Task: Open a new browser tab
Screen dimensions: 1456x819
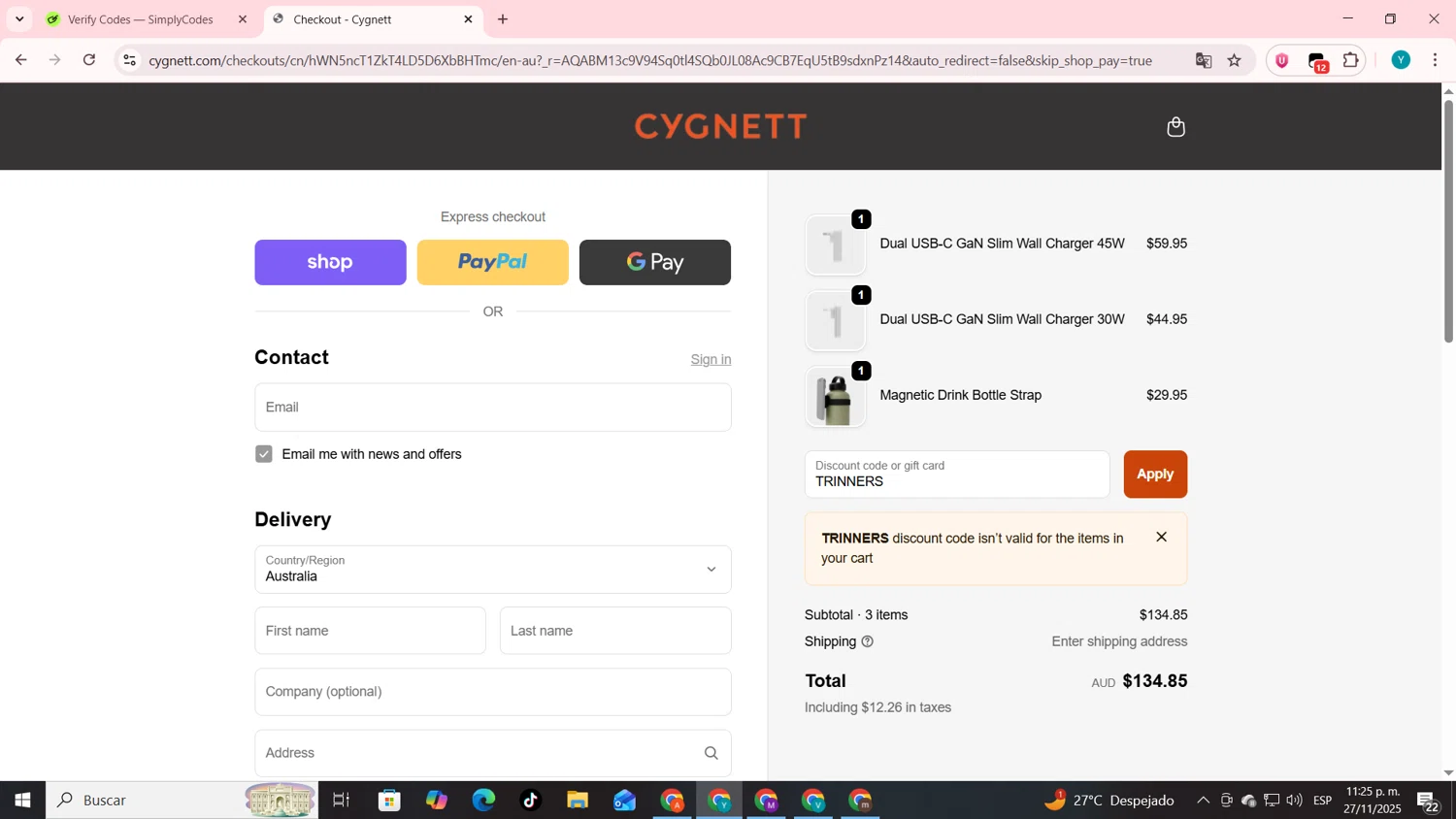Action: tap(503, 19)
